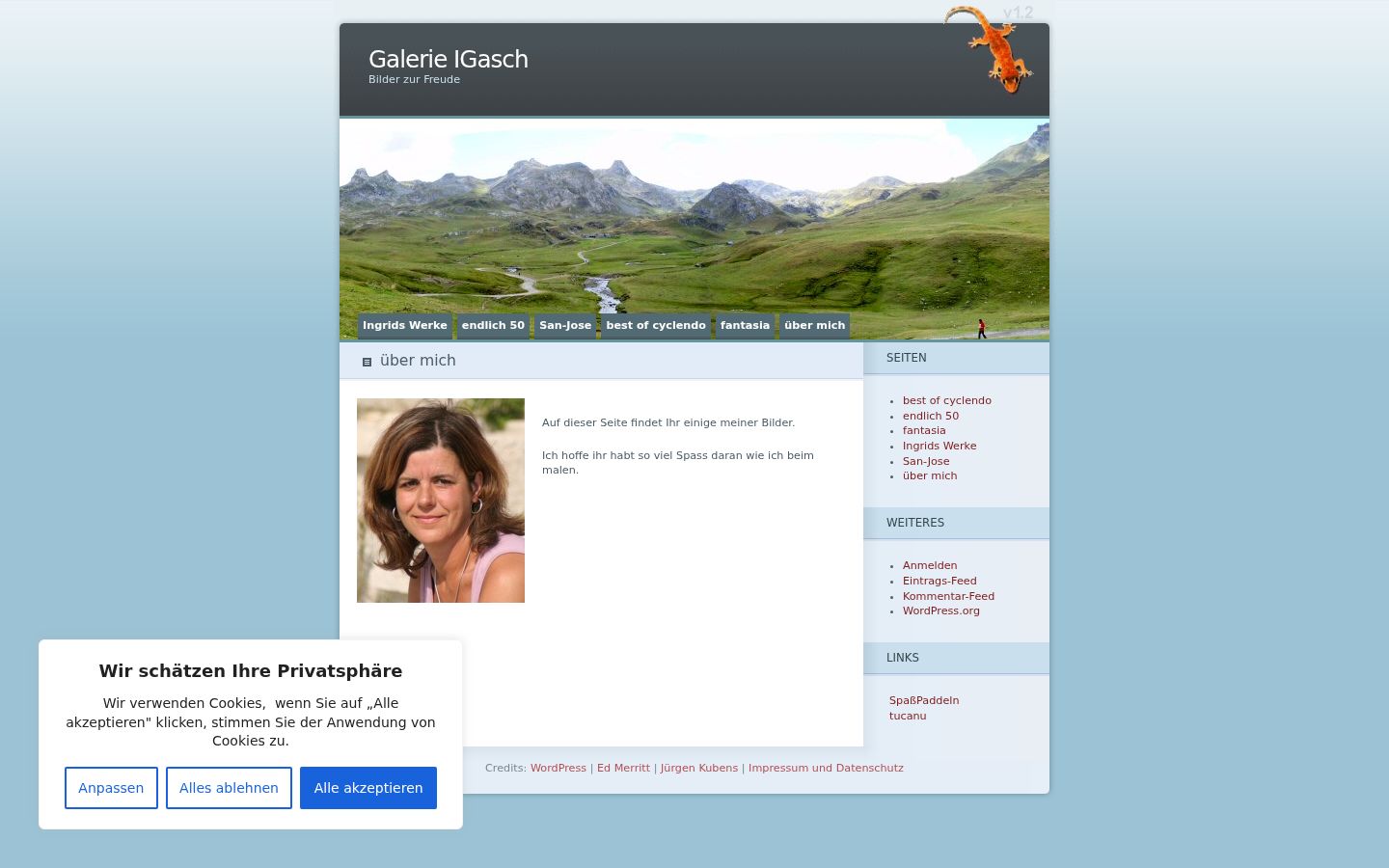Screen dimensions: 1389x868
Task: Accept cookies with 'Alle akzeptieren'
Action: [x=368, y=788]
